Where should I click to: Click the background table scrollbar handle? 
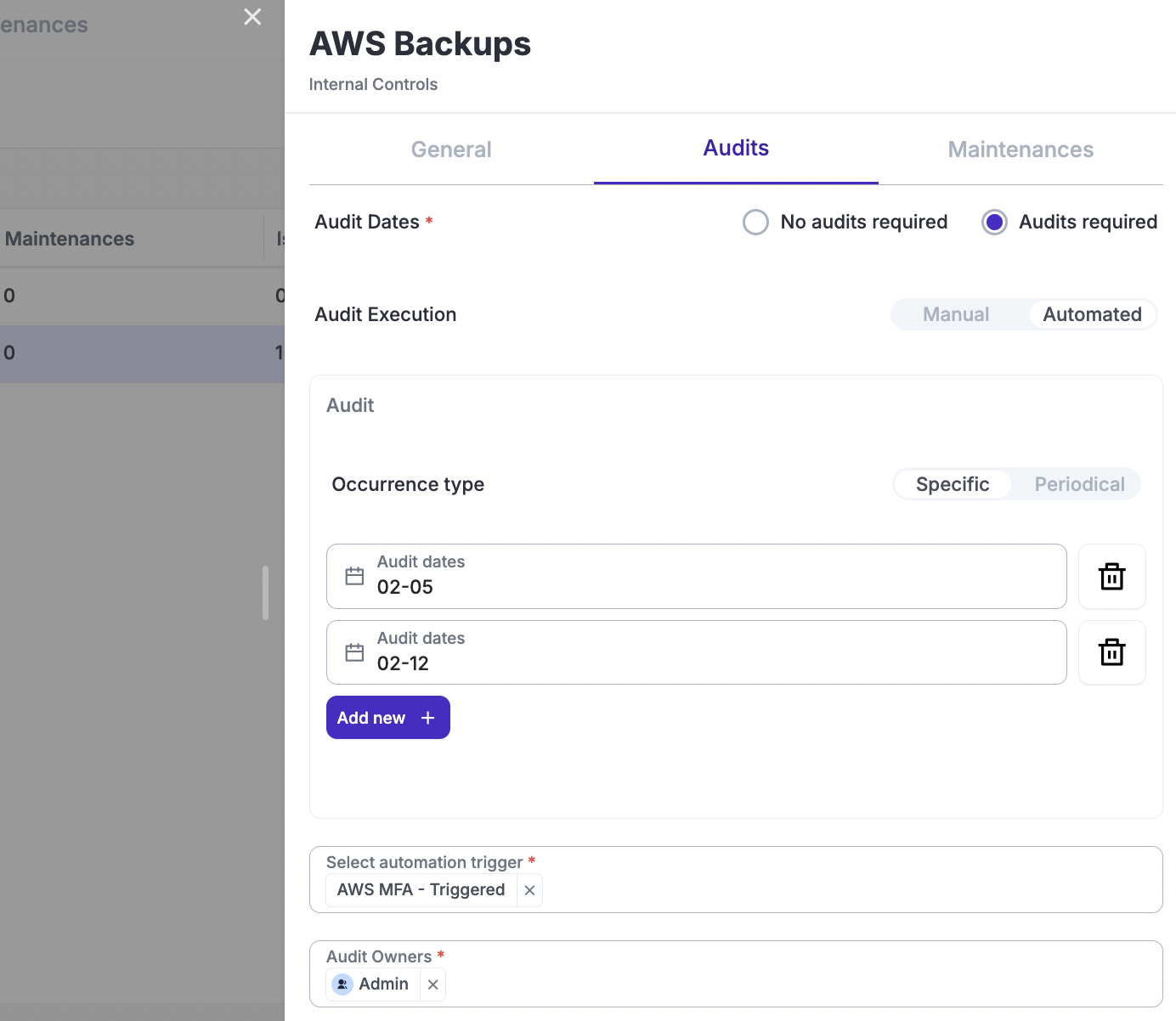(x=265, y=593)
